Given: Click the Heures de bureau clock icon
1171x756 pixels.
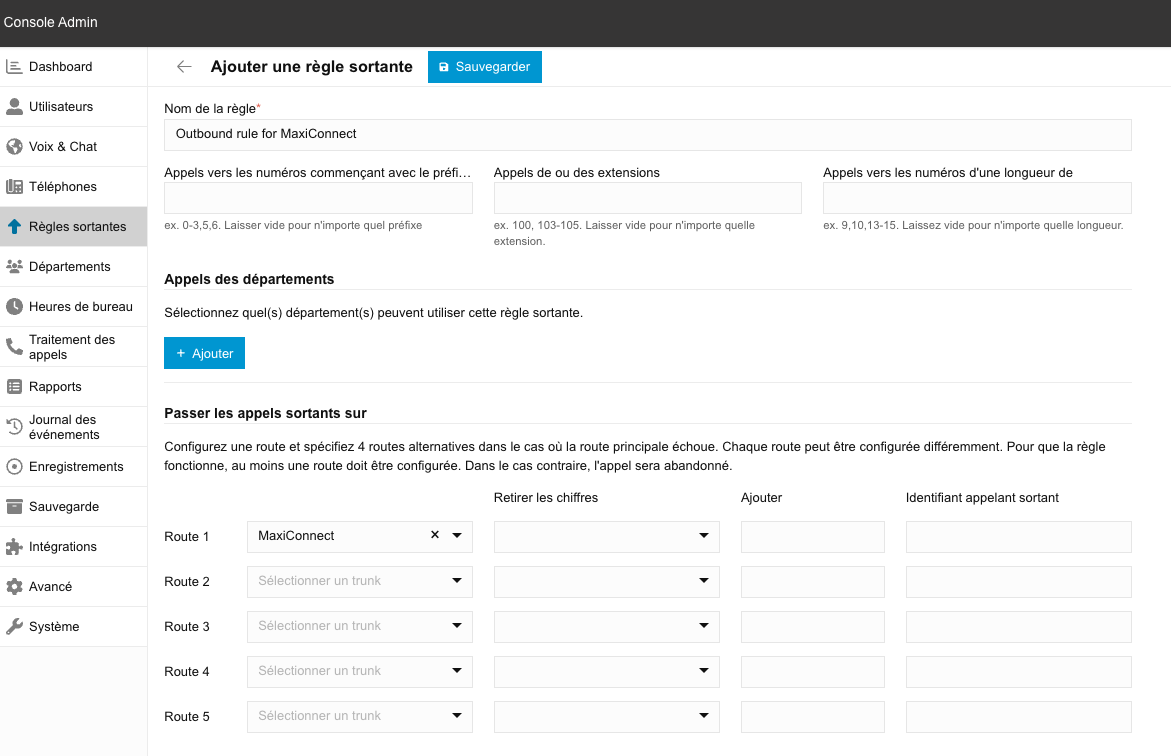Looking at the screenshot, I should click(x=14, y=307).
